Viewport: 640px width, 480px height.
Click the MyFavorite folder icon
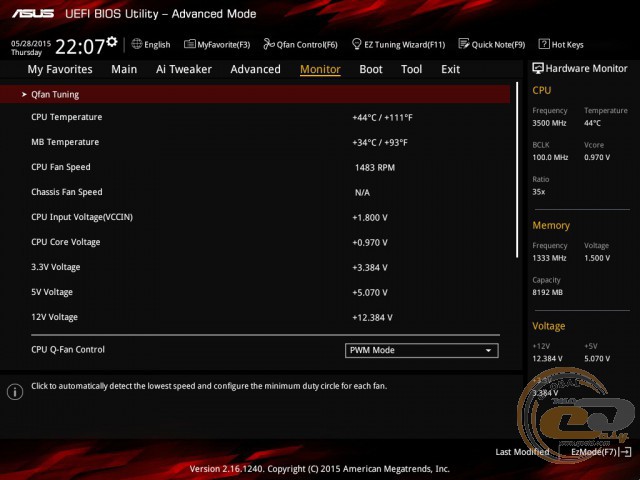tap(189, 44)
